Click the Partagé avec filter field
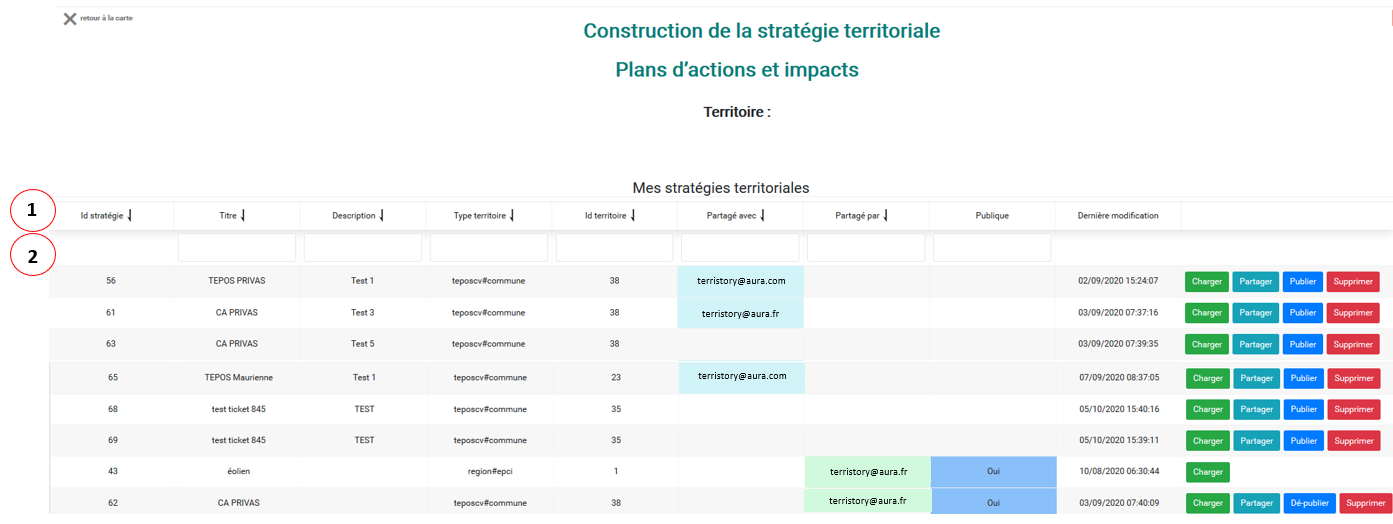The width and height of the screenshot is (1393, 524). pyautogui.click(x=740, y=248)
